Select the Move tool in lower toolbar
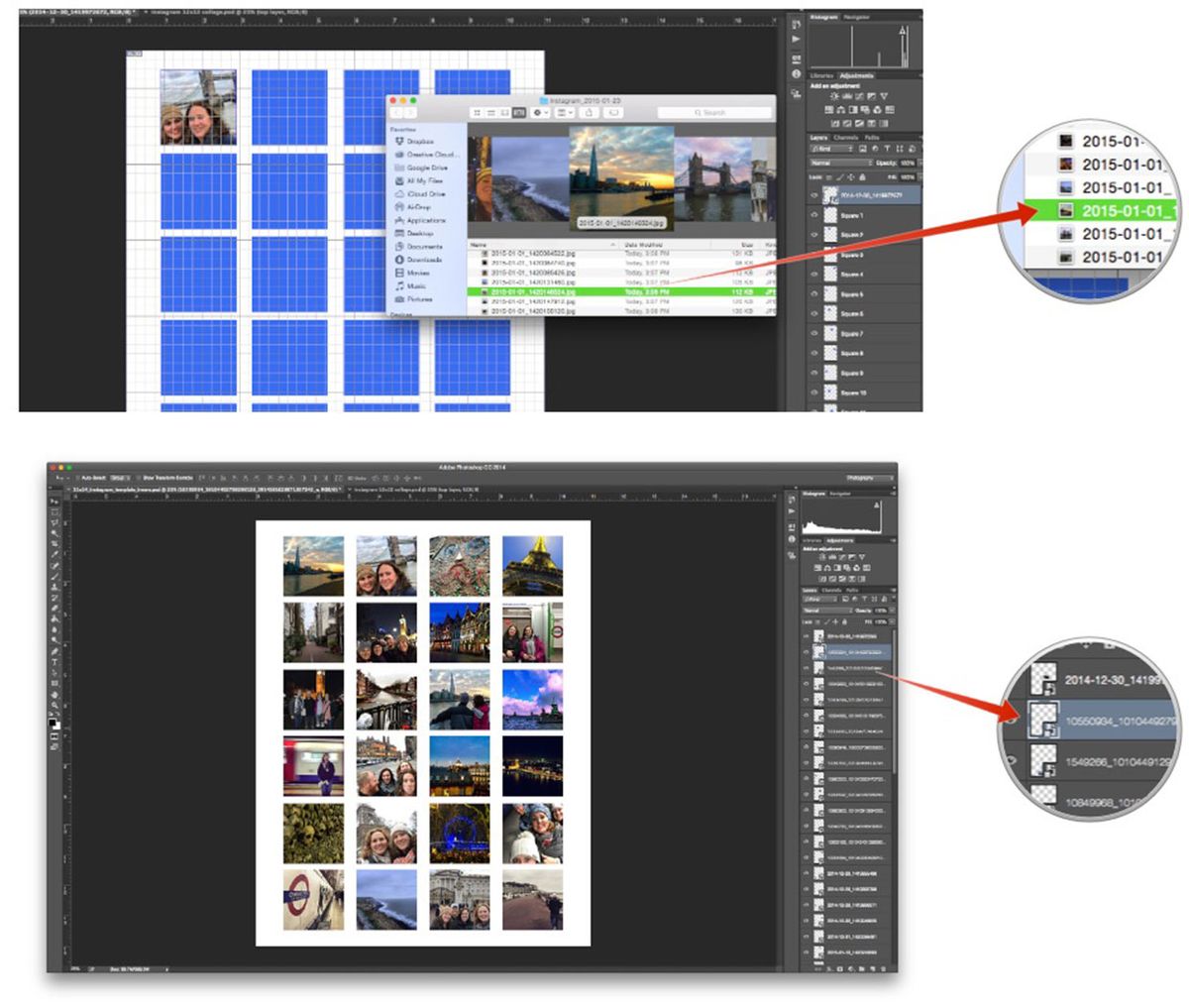Image resolution: width=1189 pixels, height=1008 pixels. click(55, 503)
